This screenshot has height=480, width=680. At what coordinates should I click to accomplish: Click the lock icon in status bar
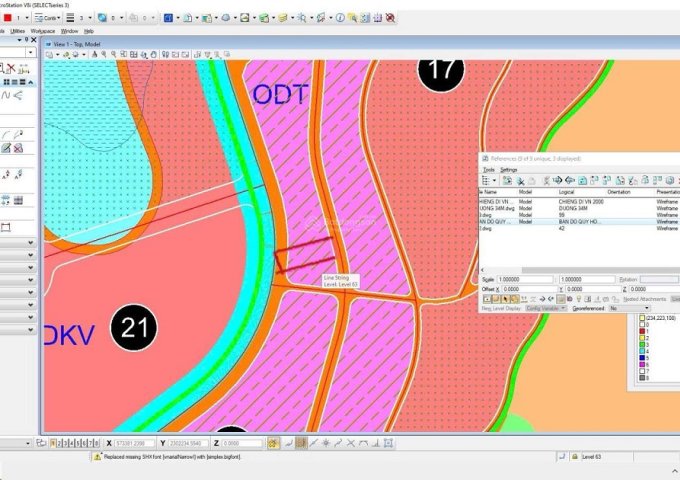click(x=575, y=457)
